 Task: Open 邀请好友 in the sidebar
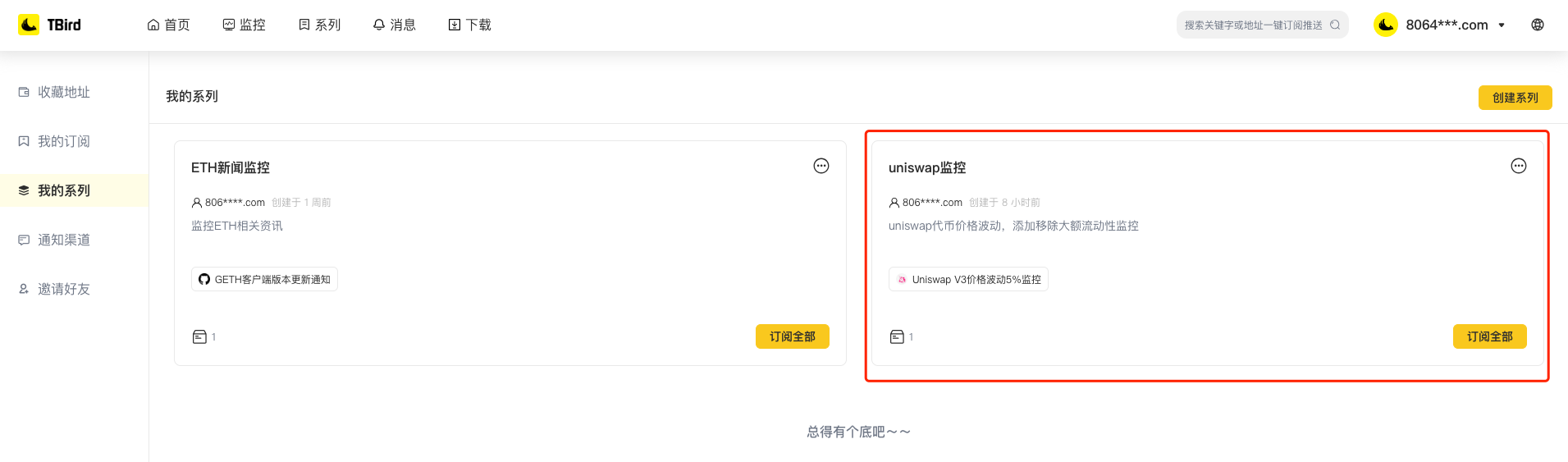(63, 289)
